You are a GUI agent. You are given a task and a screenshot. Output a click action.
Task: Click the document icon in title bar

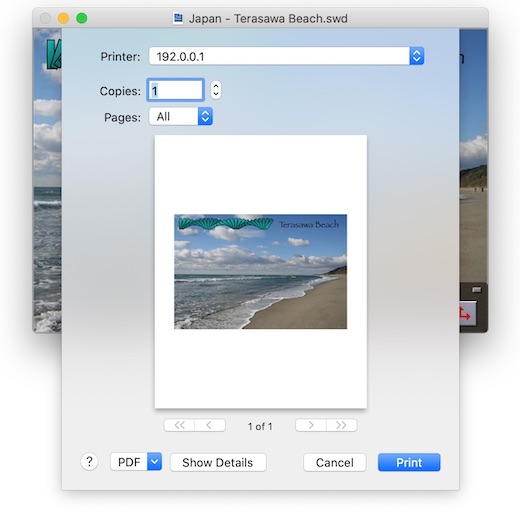pyautogui.click(x=178, y=18)
